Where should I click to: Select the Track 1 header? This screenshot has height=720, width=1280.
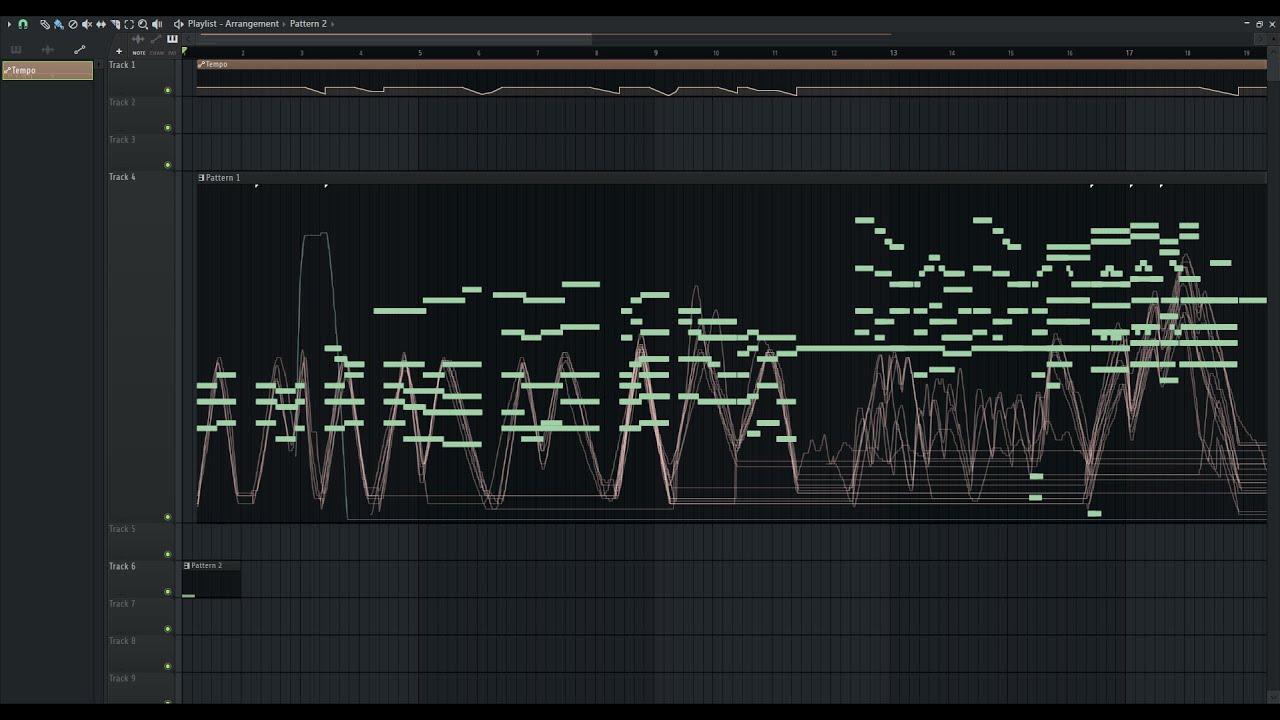click(x=140, y=77)
